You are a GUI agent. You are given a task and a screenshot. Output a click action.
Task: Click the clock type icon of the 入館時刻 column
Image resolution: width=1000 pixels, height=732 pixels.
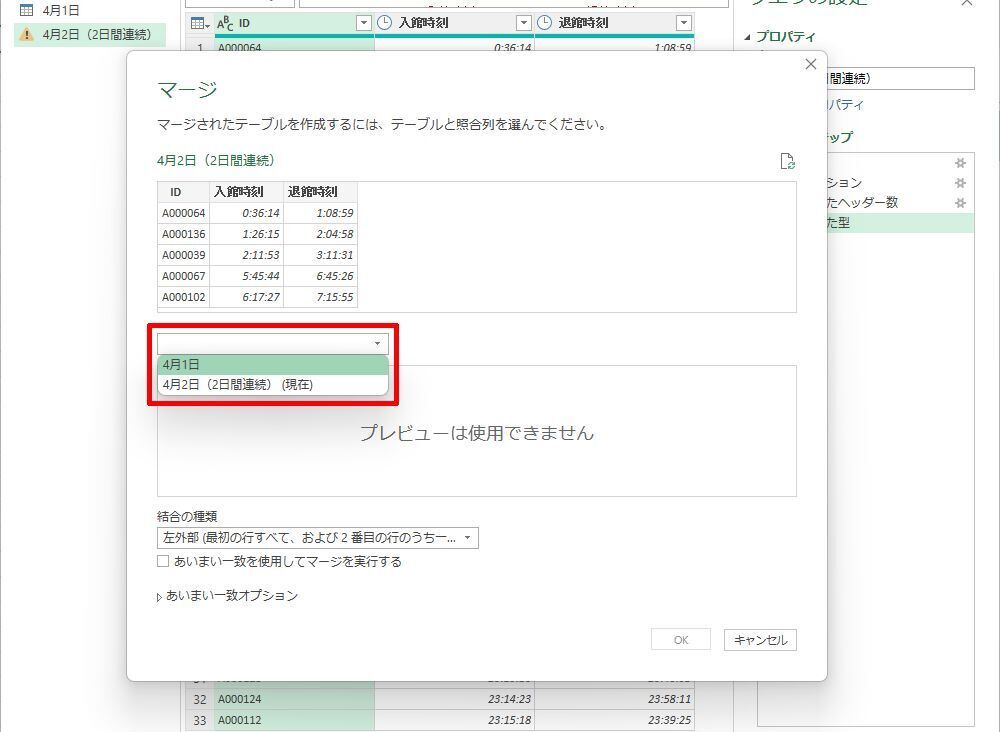tap(385, 24)
